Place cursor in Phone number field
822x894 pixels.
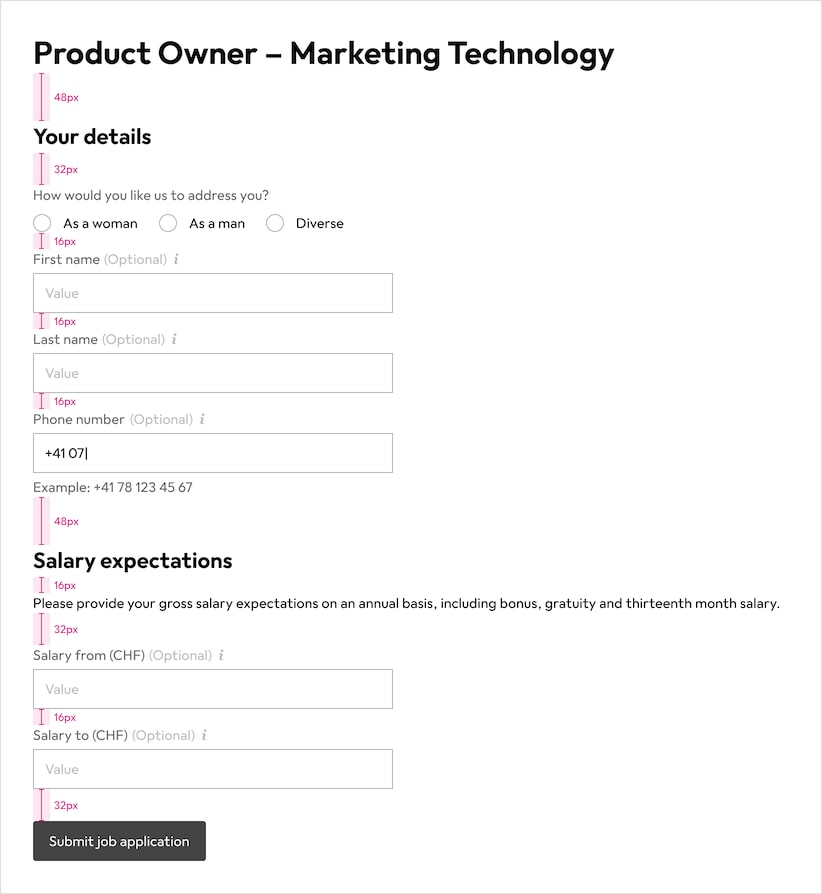click(x=213, y=453)
